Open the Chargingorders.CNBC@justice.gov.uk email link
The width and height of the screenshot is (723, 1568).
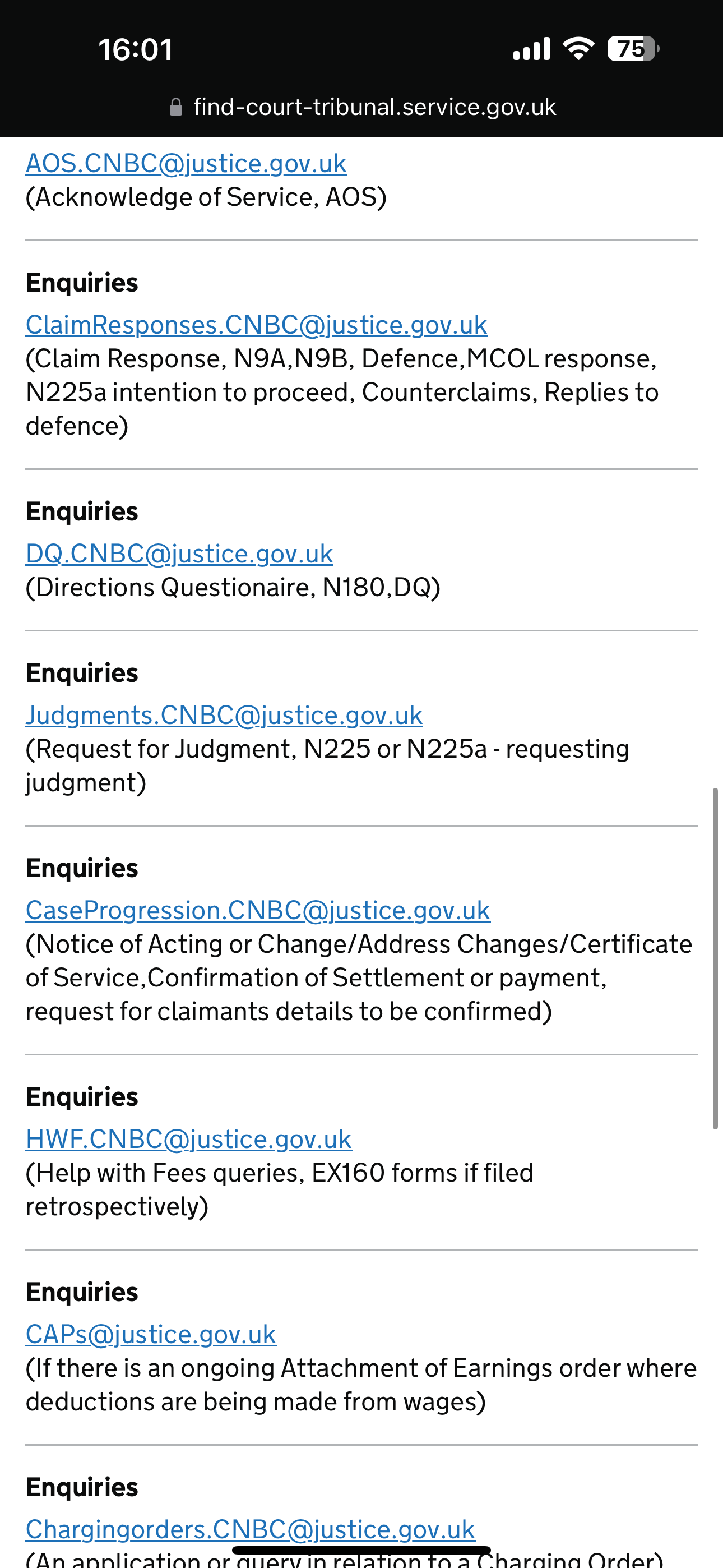pos(250,1529)
